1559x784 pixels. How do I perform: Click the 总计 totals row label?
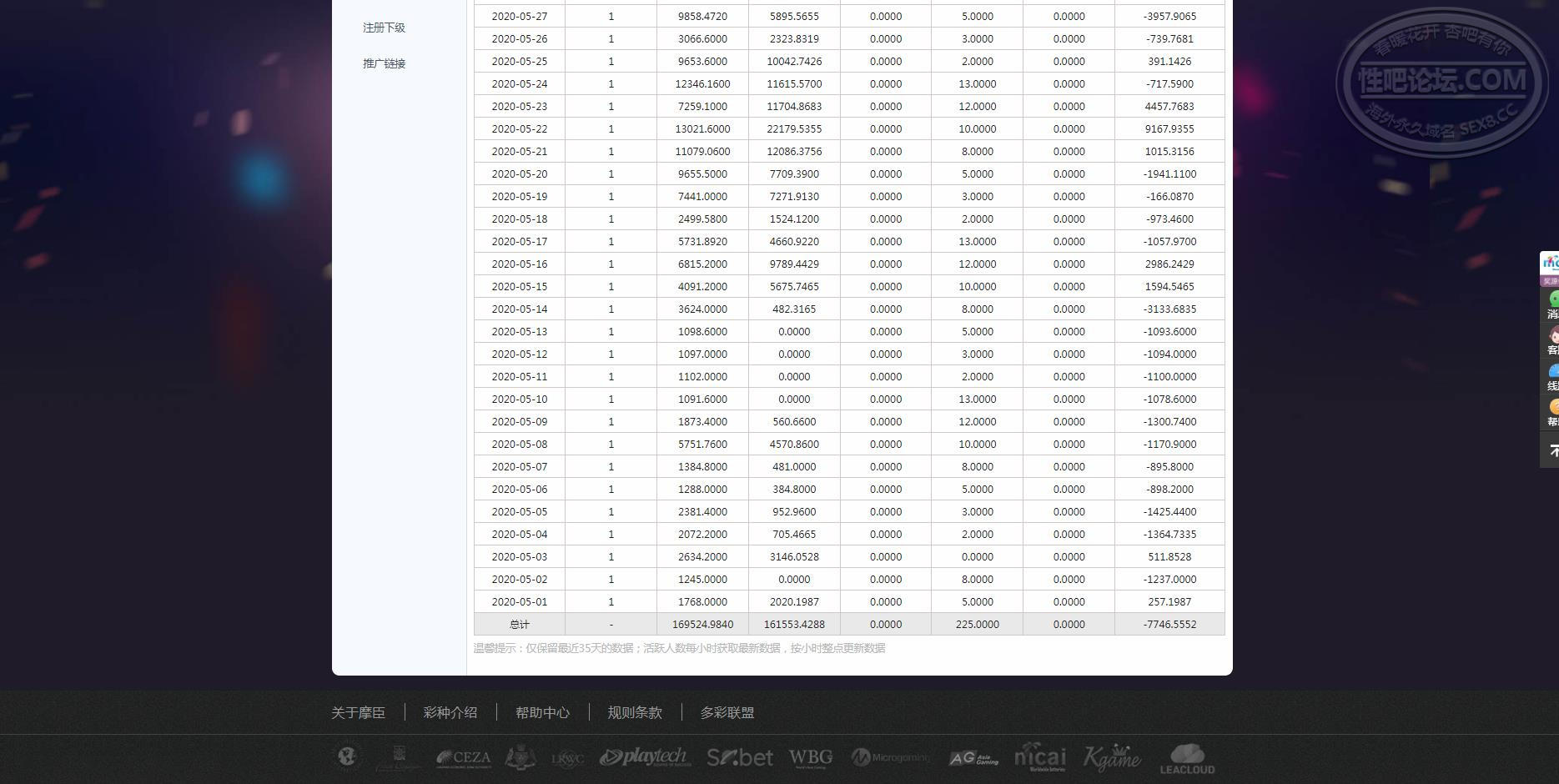(520, 624)
